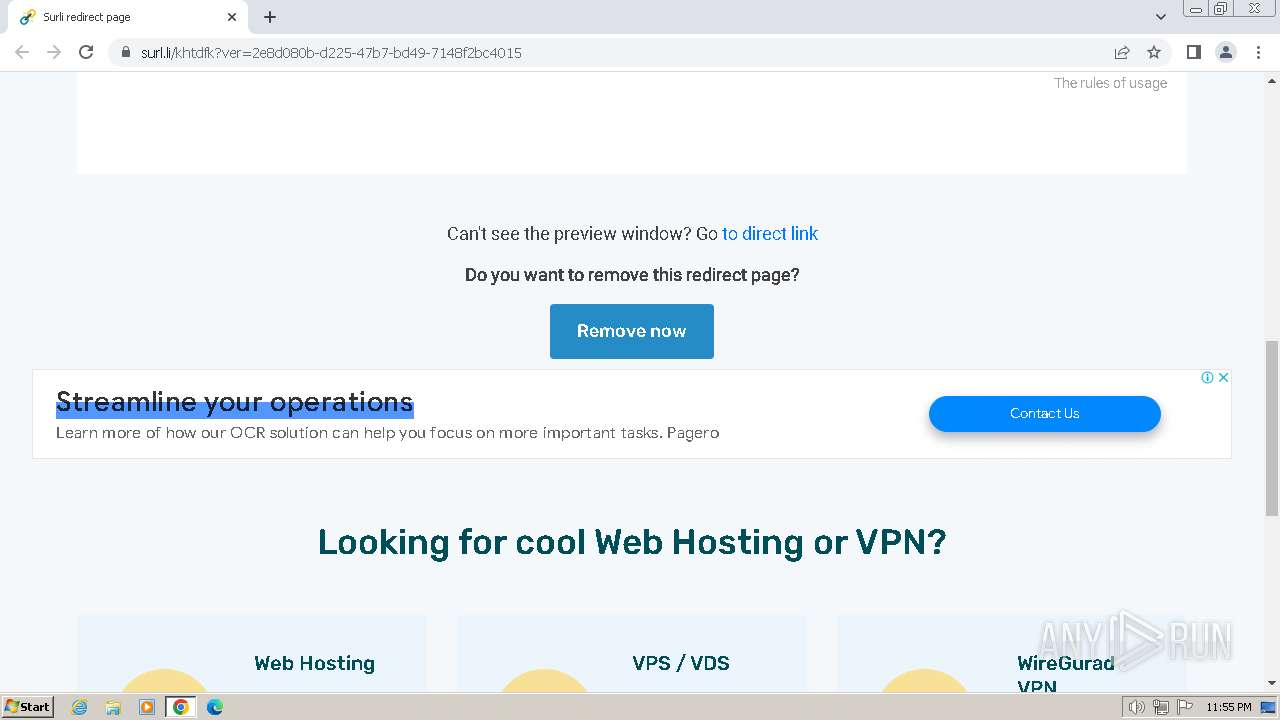The image size is (1280, 720).
Task: Reload the page with the refresh icon
Action: [x=86, y=52]
